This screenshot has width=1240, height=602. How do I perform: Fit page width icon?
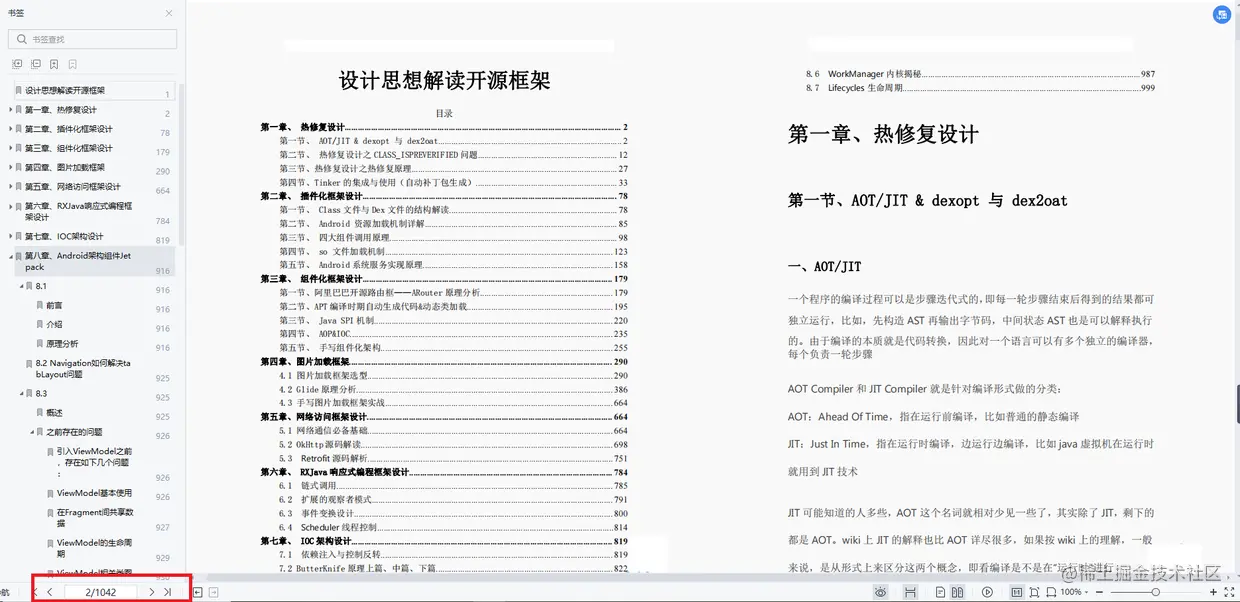coord(1053,592)
